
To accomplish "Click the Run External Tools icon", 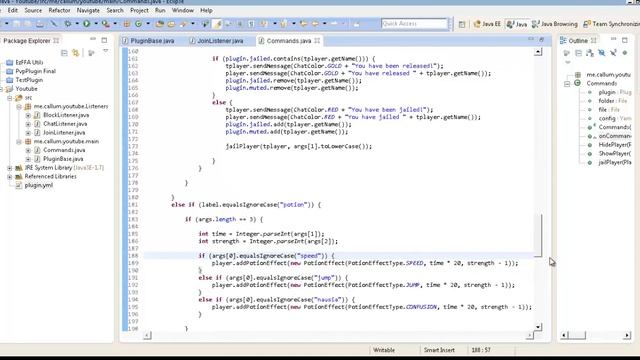I will point(105,24).
